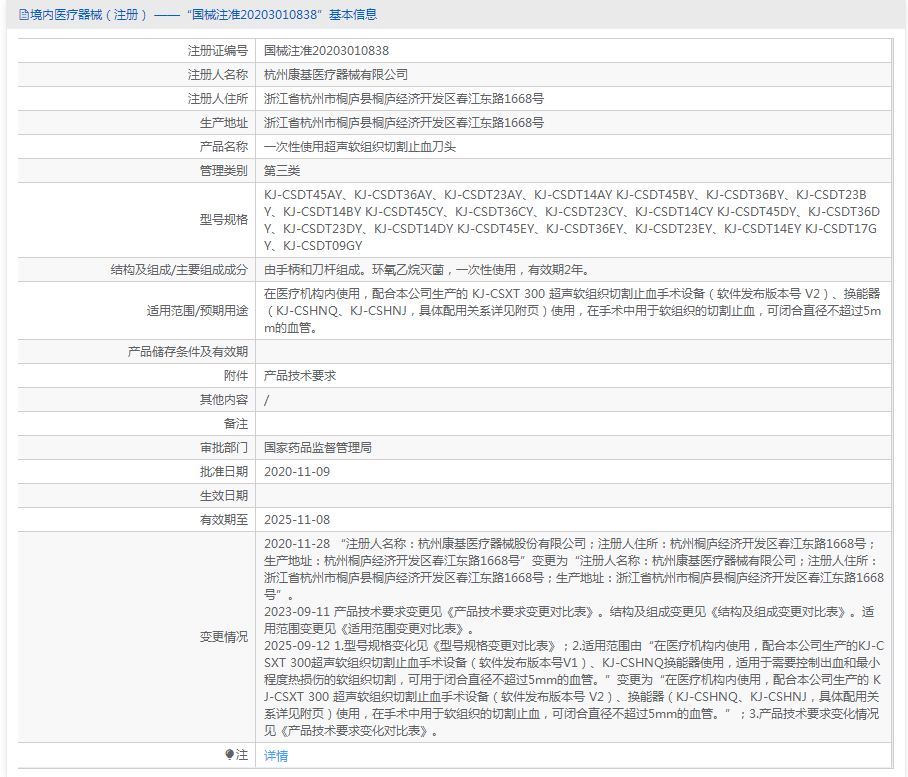Select product name 一次性使用超声软组织切割止血刀头
The image size is (908, 777).
(x=360, y=147)
